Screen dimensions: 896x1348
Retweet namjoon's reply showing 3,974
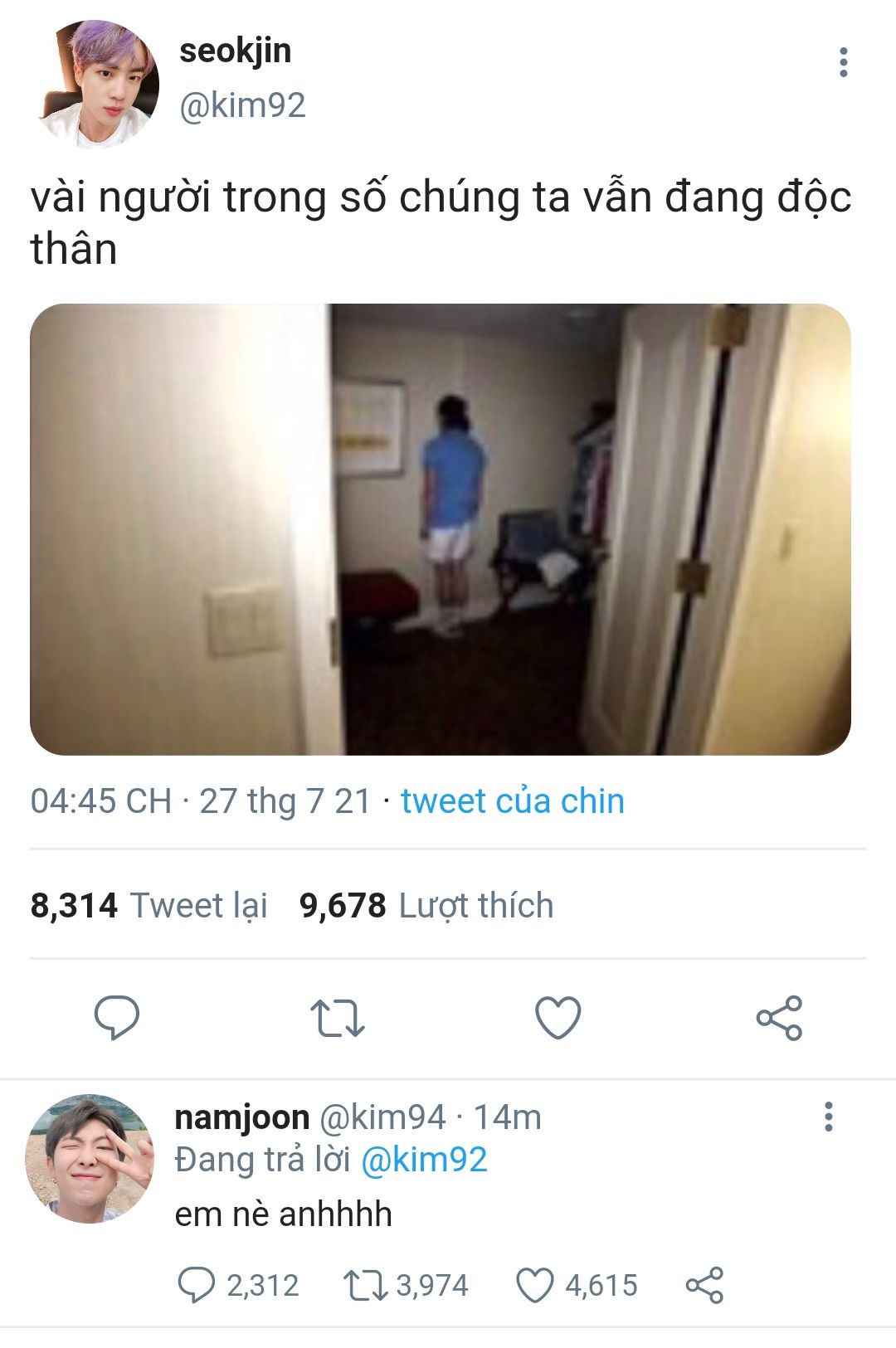click(407, 1285)
